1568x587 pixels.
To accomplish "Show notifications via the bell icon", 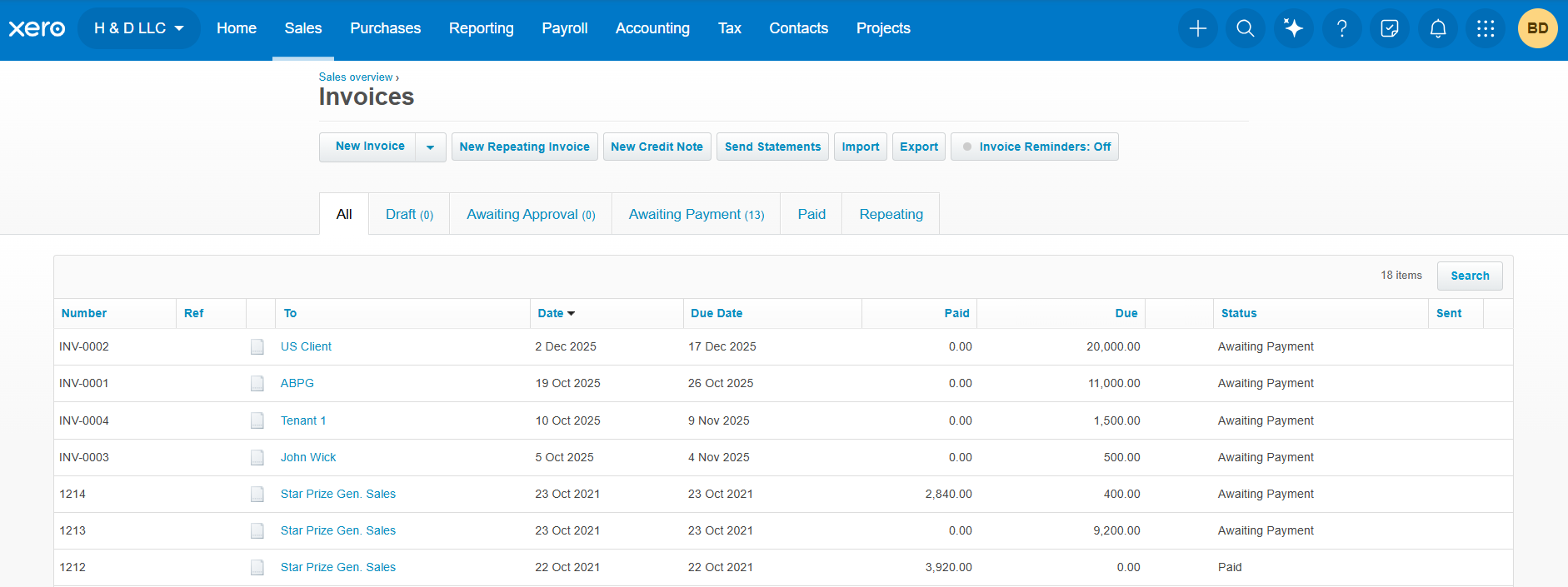I will (1437, 28).
